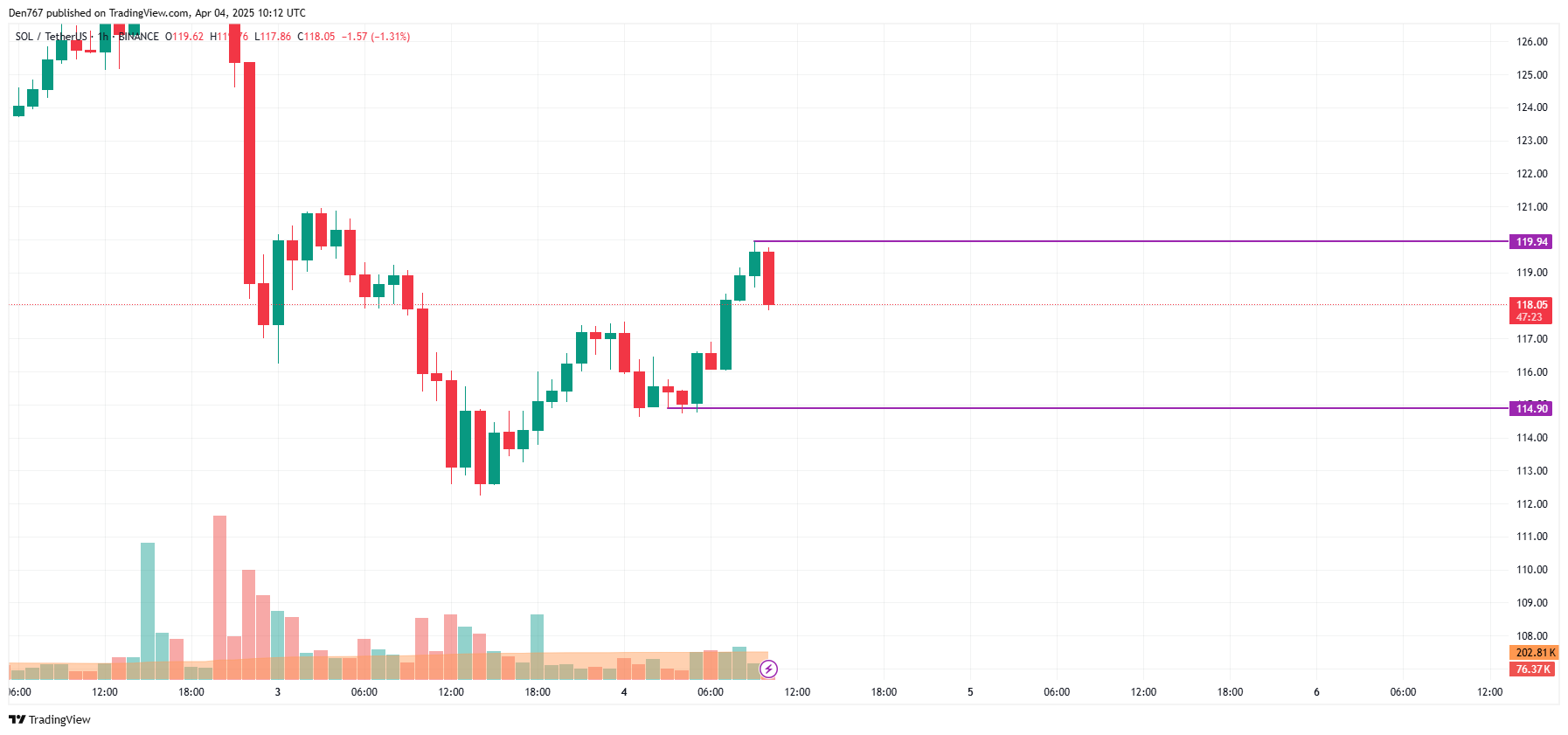Click the purple lightning bolt icon
This screenshot has width=1568, height=735.
tap(768, 669)
